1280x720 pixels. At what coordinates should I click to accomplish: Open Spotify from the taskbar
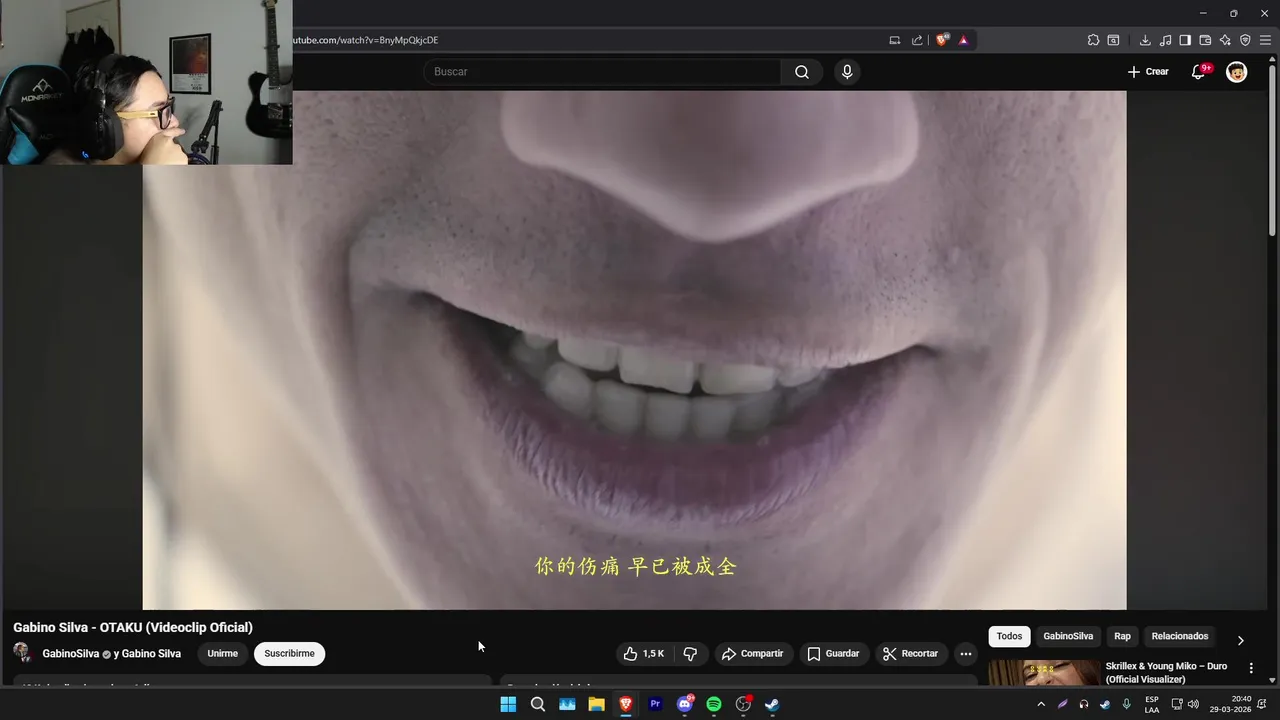click(714, 704)
